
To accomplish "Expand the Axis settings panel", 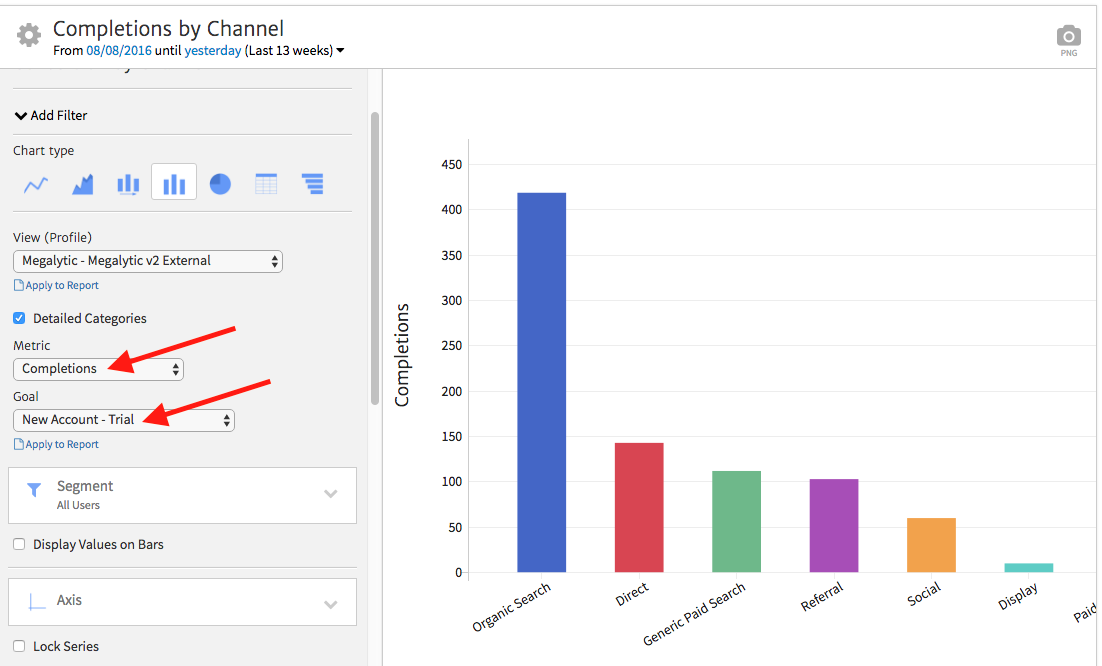I will pos(182,601).
